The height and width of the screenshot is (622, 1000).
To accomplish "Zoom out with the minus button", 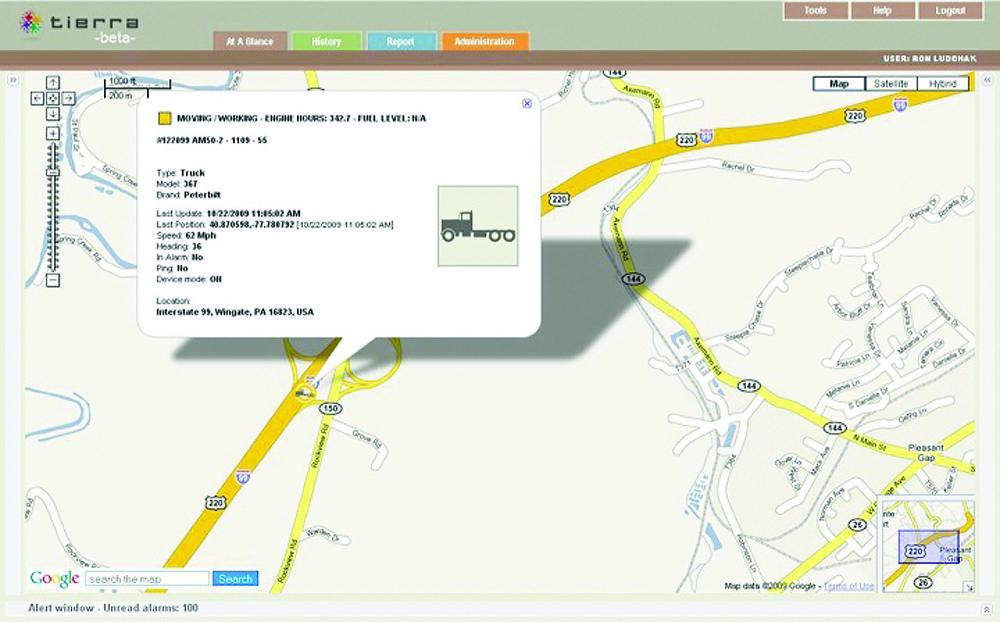I will [53, 280].
